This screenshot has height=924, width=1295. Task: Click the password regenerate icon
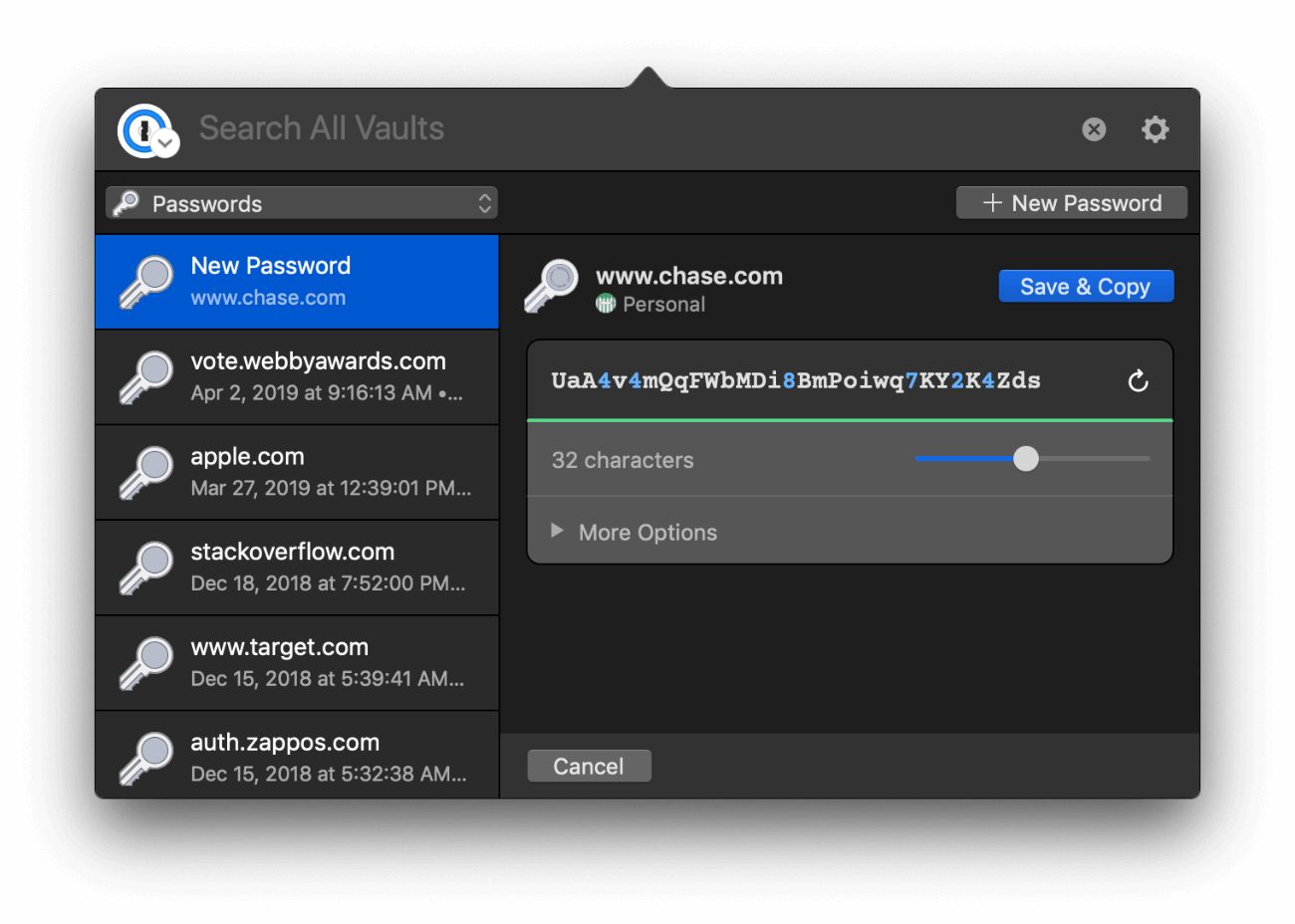[1138, 379]
